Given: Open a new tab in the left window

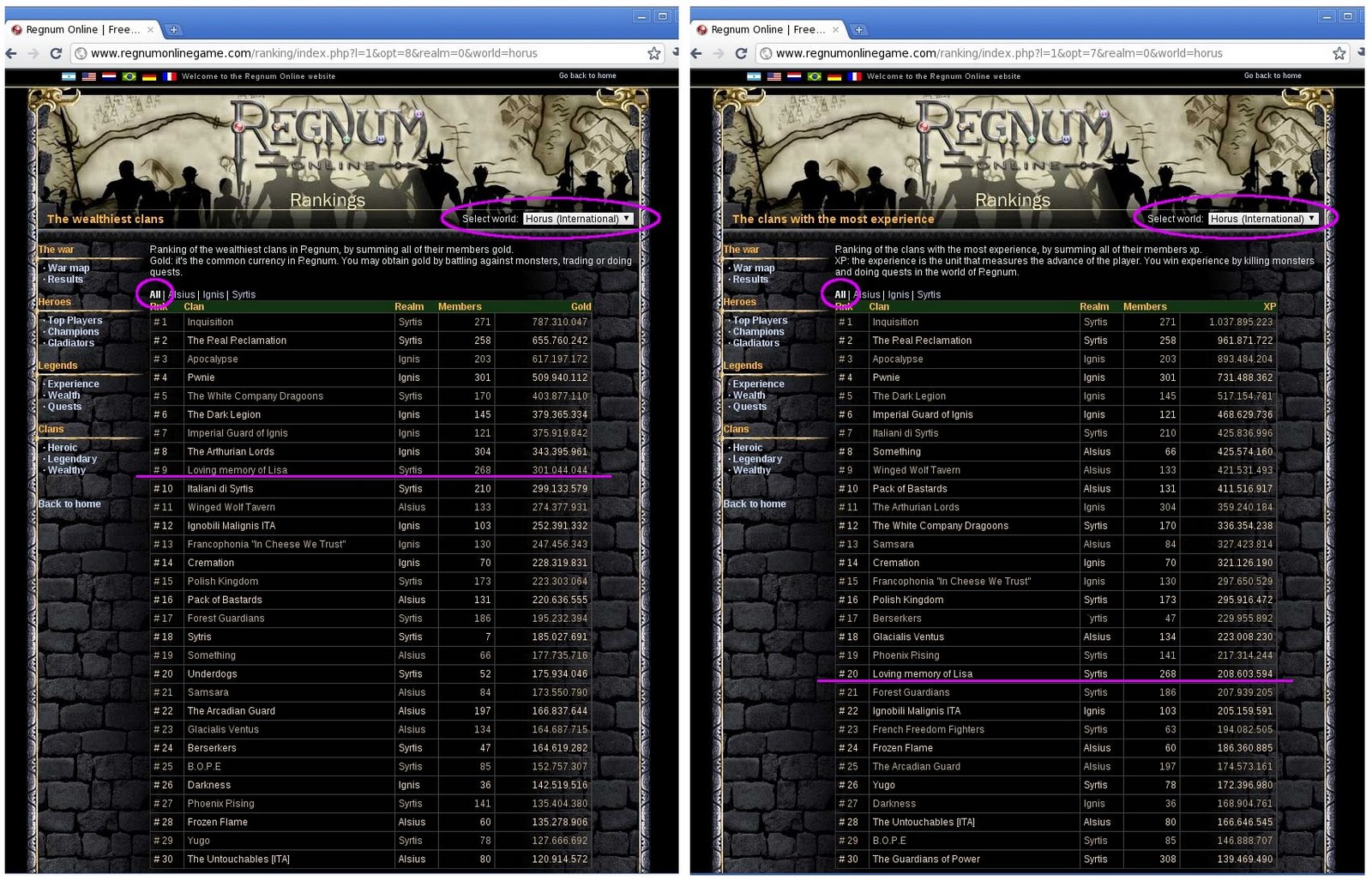Looking at the screenshot, I should point(173,29).
